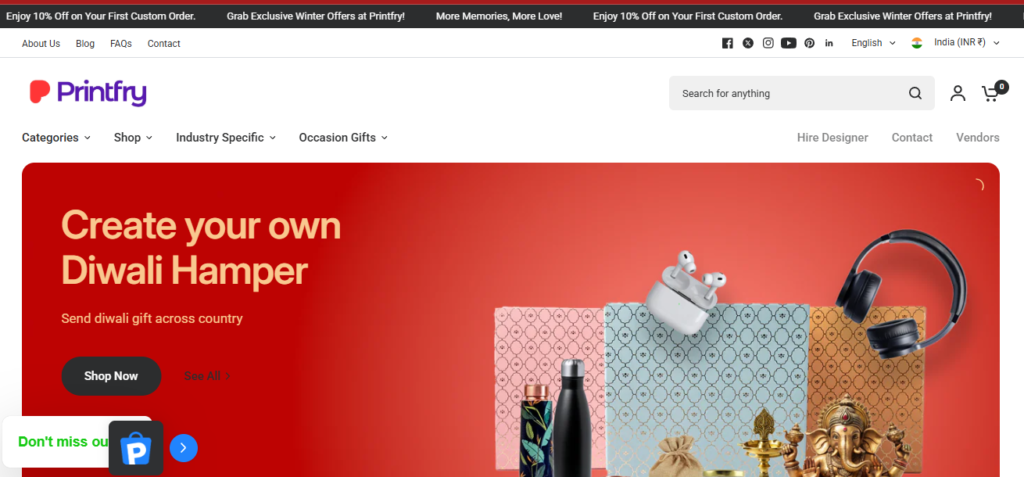Open the Industry Specific menu
The height and width of the screenshot is (477, 1024).
(x=226, y=137)
